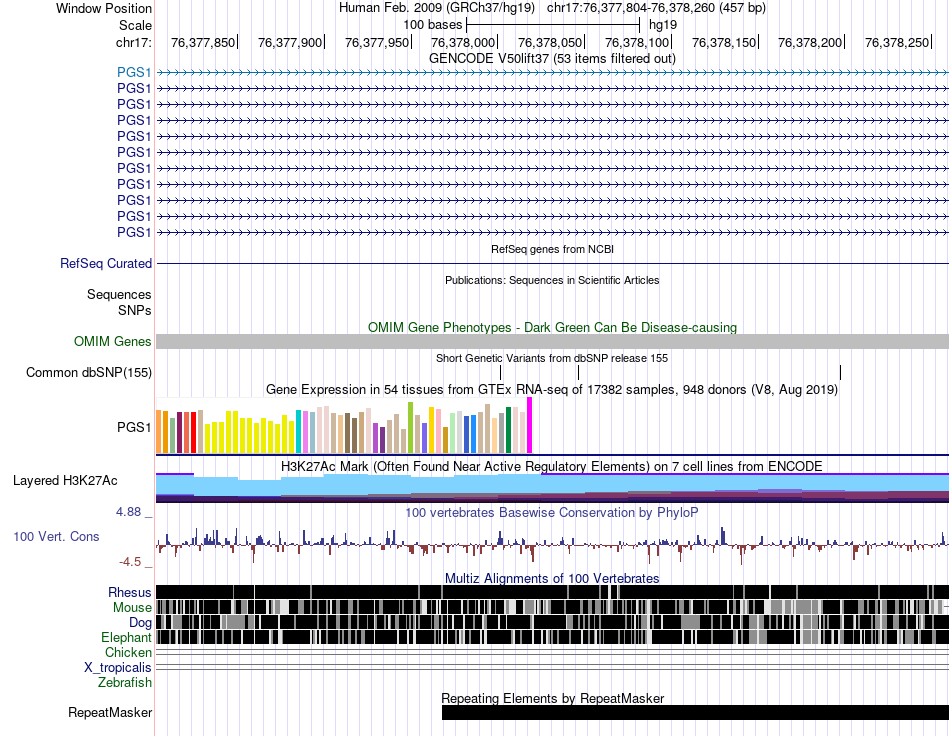Viewport: 950px width, 736px height.
Task: Click the "Dog" species label
Action: click(140, 623)
